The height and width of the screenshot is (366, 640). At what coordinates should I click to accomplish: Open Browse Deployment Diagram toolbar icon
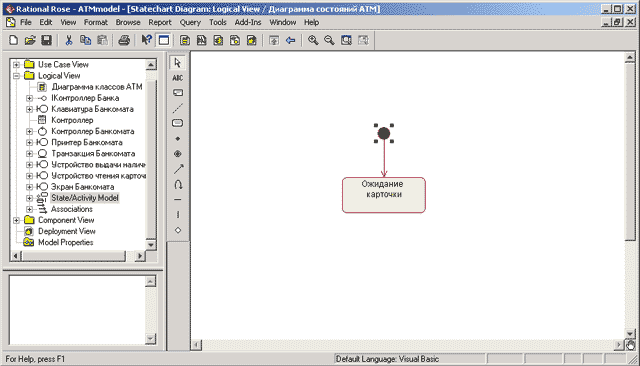tap(252, 40)
